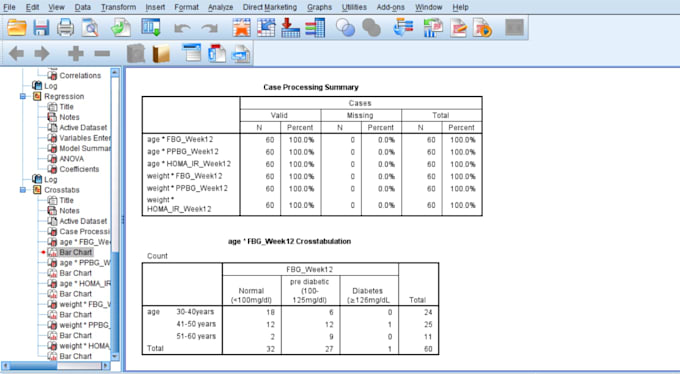This screenshot has width=680, height=374.
Task: Open Print Preview with the magnifier page icon
Action: point(91,28)
